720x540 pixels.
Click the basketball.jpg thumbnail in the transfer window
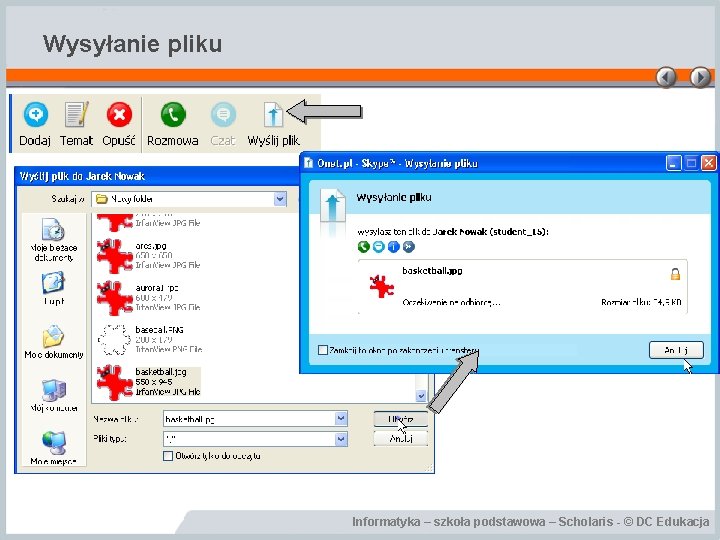click(x=381, y=286)
